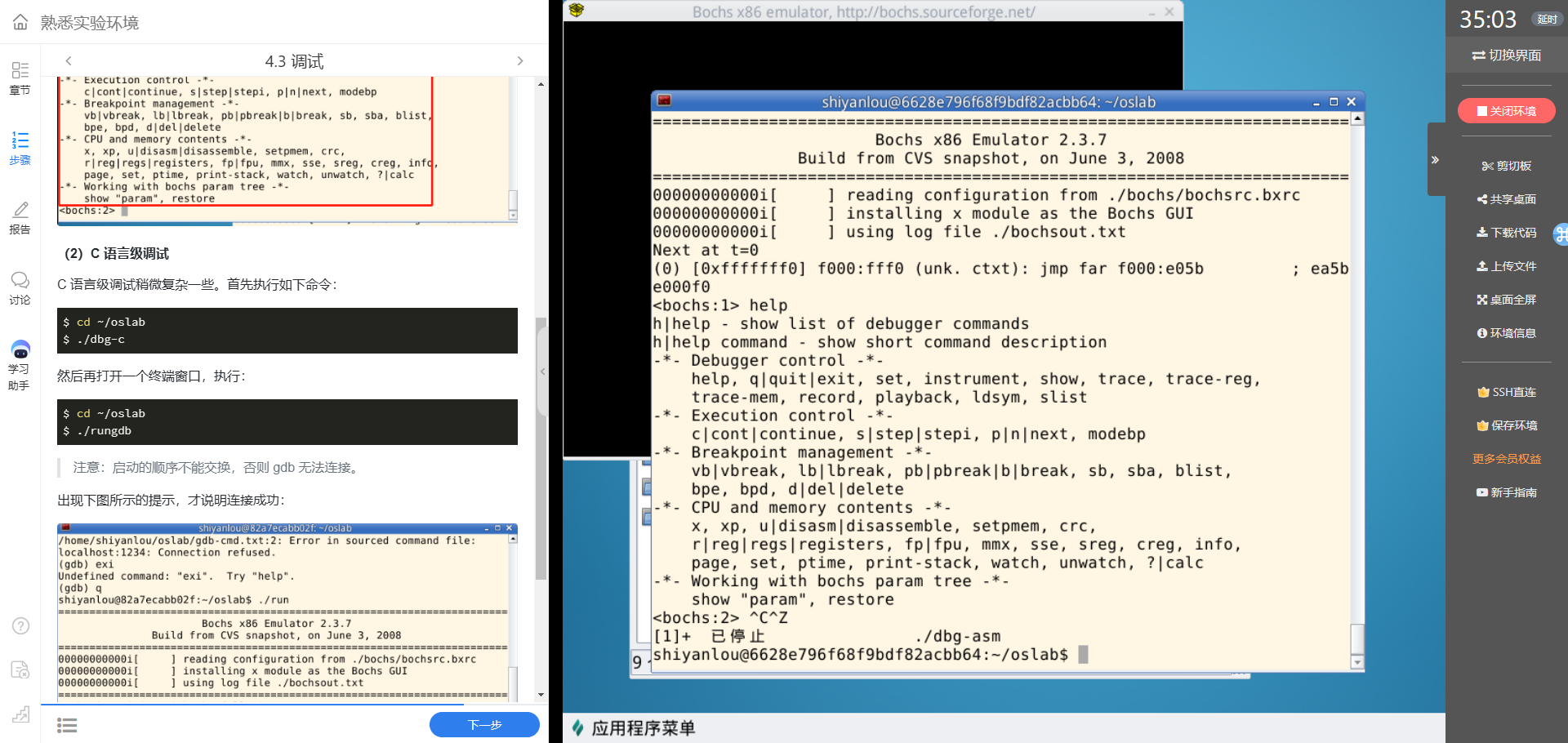Go to previous section with left chevron
1568x743 pixels.
tap(69, 61)
